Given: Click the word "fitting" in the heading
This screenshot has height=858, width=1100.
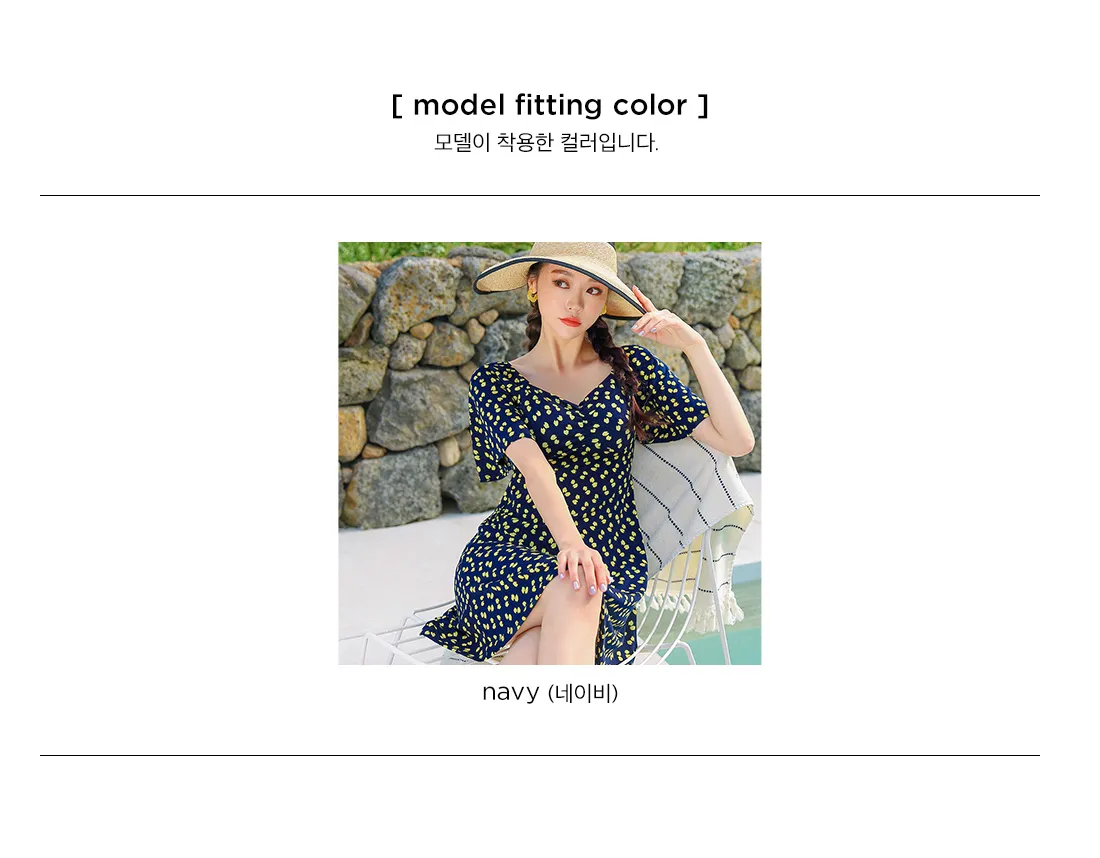Looking at the screenshot, I should [x=558, y=106].
